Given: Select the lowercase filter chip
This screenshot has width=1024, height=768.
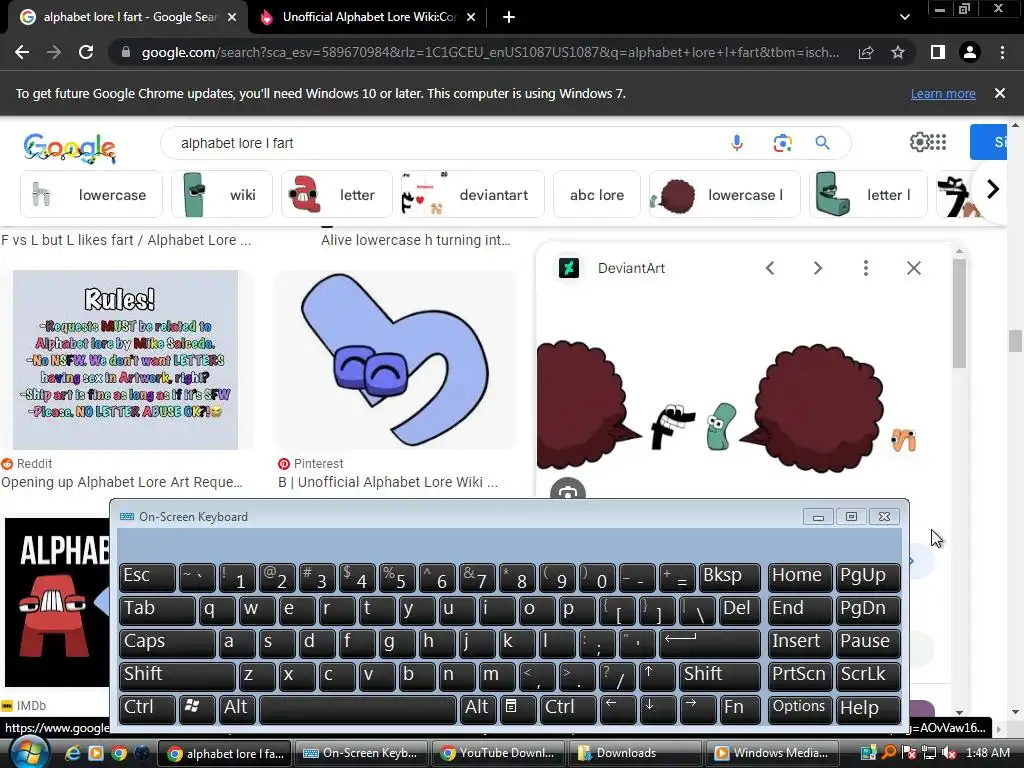Looking at the screenshot, I should pyautogui.click(x=91, y=195).
